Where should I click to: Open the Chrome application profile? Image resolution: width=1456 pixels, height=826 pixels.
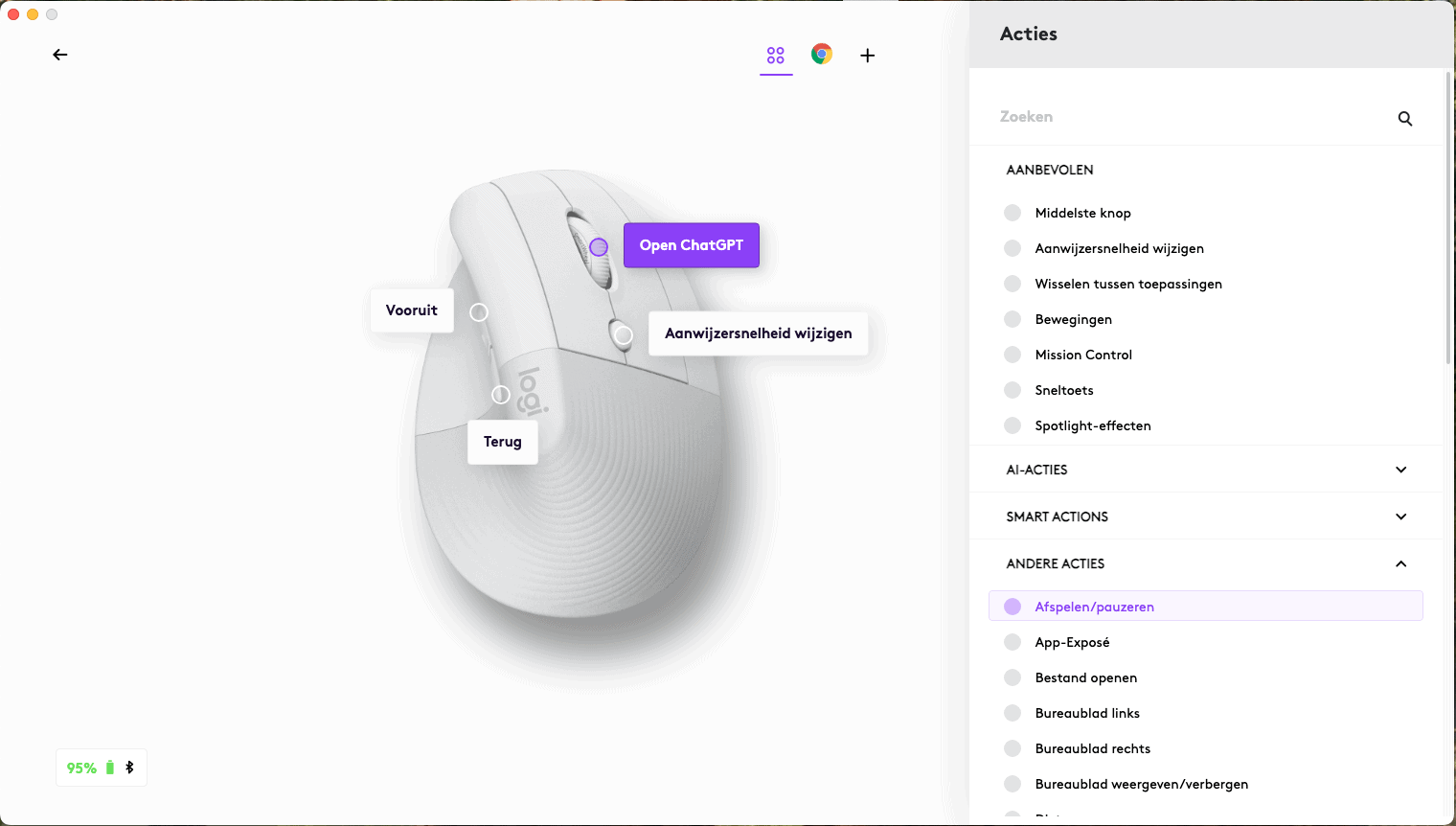pos(822,55)
